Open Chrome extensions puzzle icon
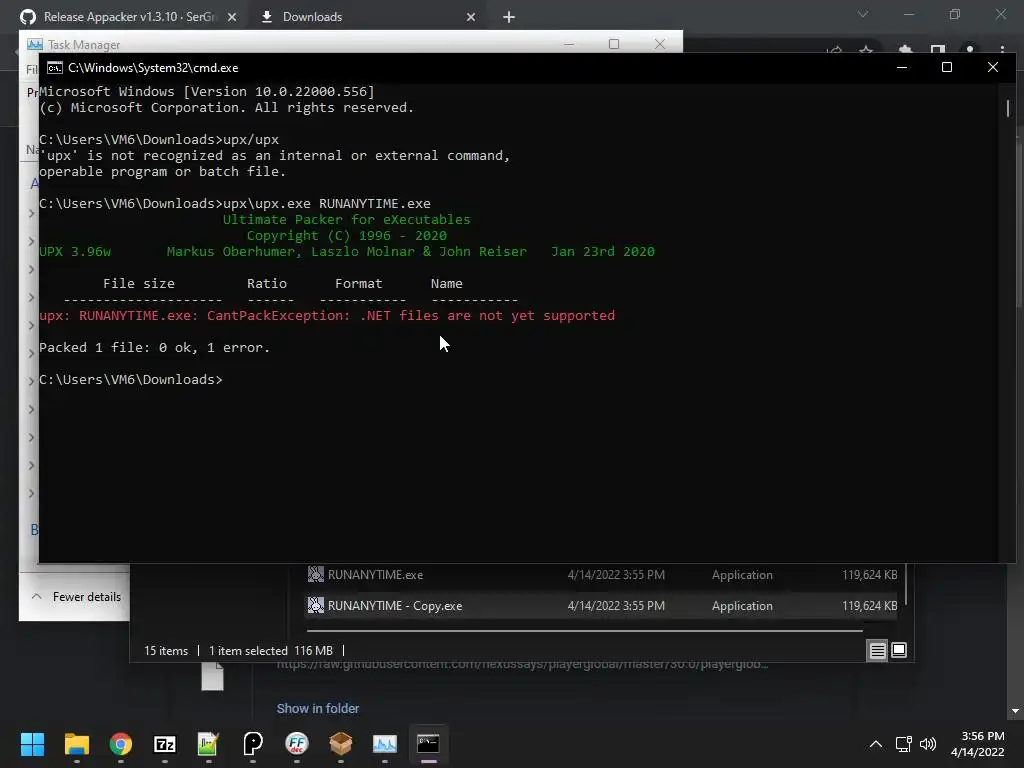Image resolution: width=1024 pixels, height=768 pixels. pos(905,50)
